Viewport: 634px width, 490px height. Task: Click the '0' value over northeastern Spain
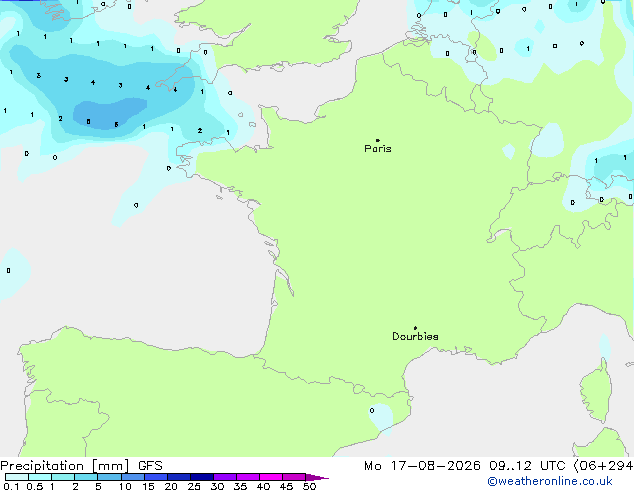[372, 411]
